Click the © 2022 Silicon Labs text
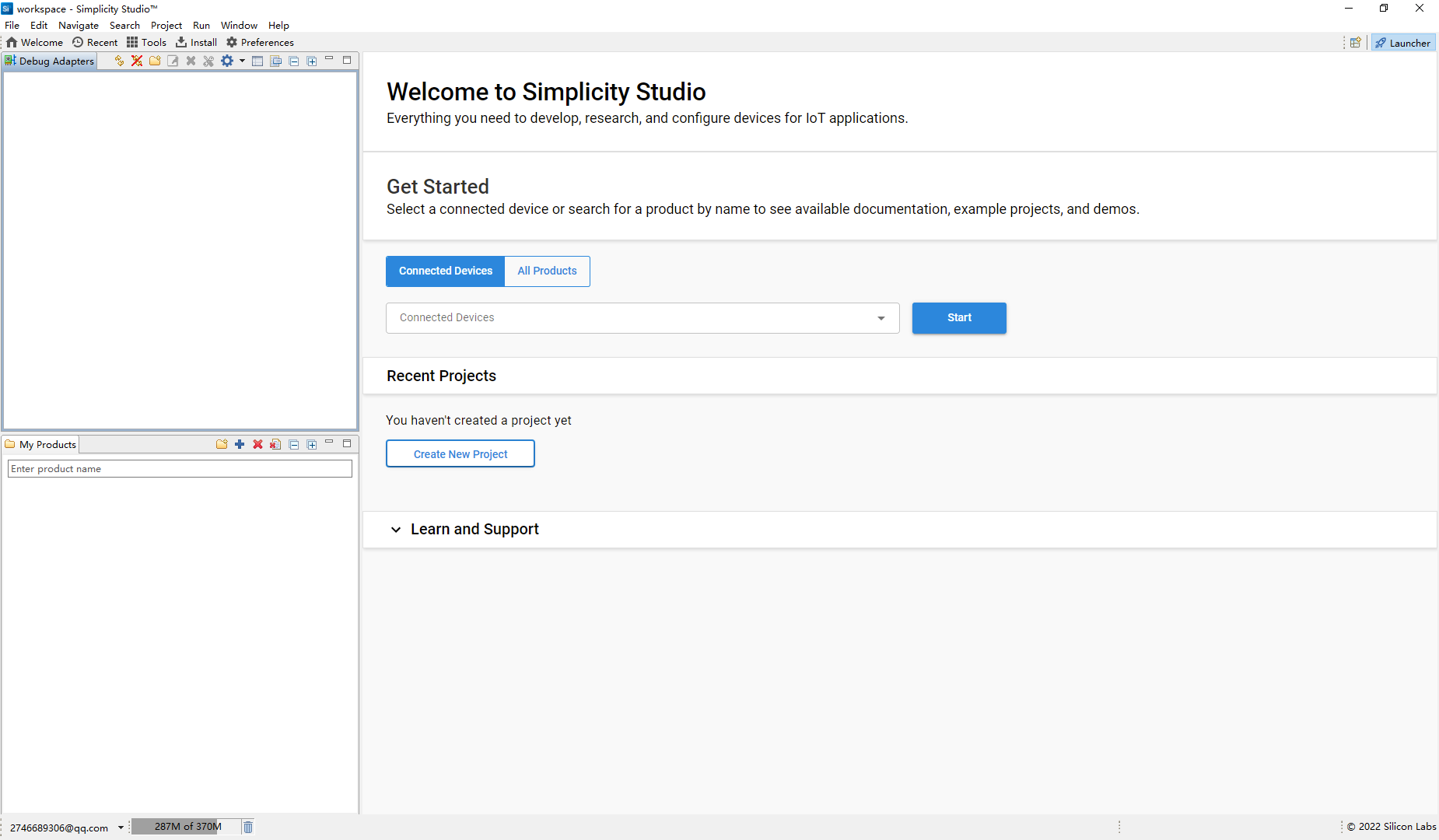Screen dimensions: 1439x840 (1392, 827)
